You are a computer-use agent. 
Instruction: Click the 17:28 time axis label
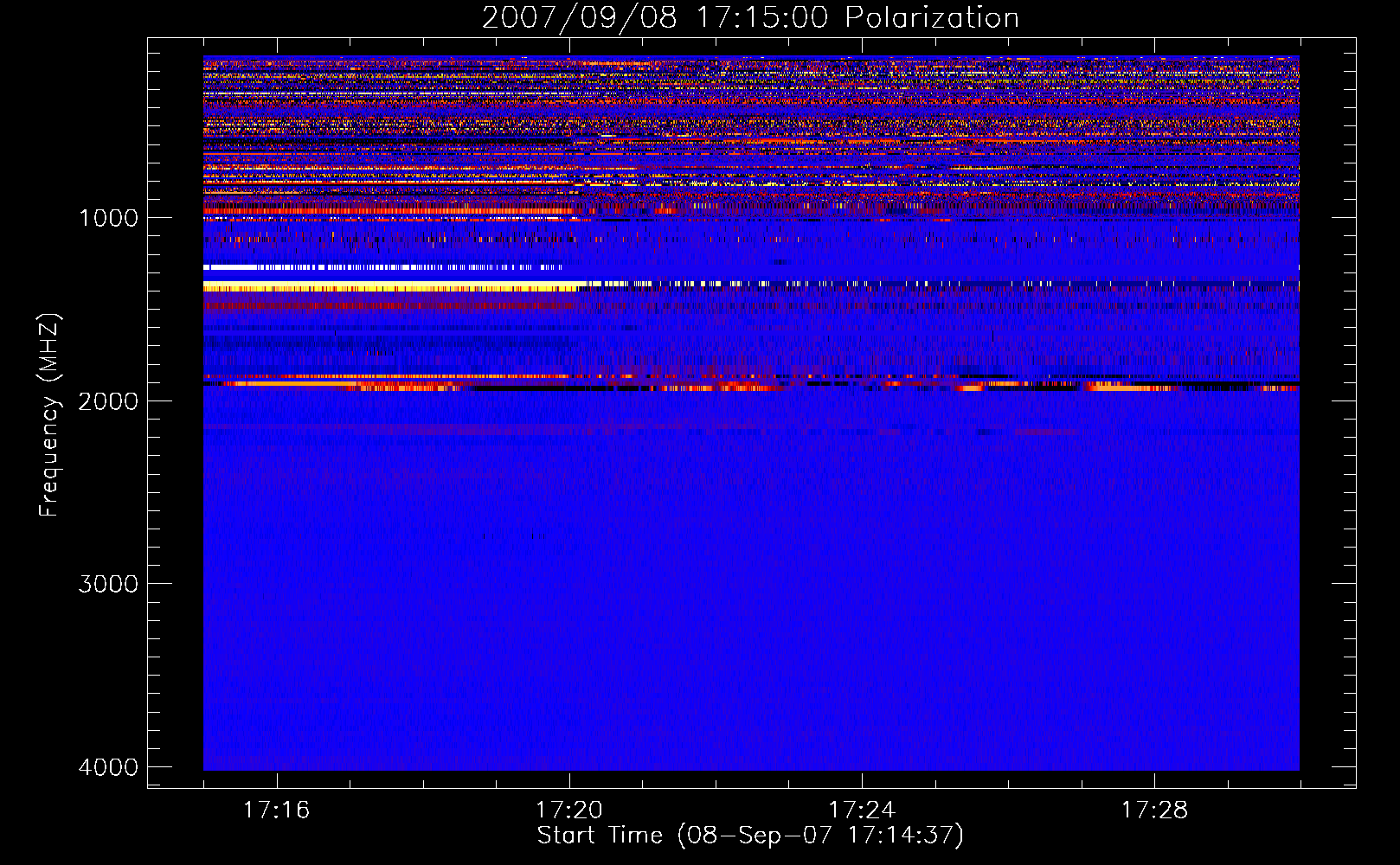pyautogui.click(x=1154, y=811)
